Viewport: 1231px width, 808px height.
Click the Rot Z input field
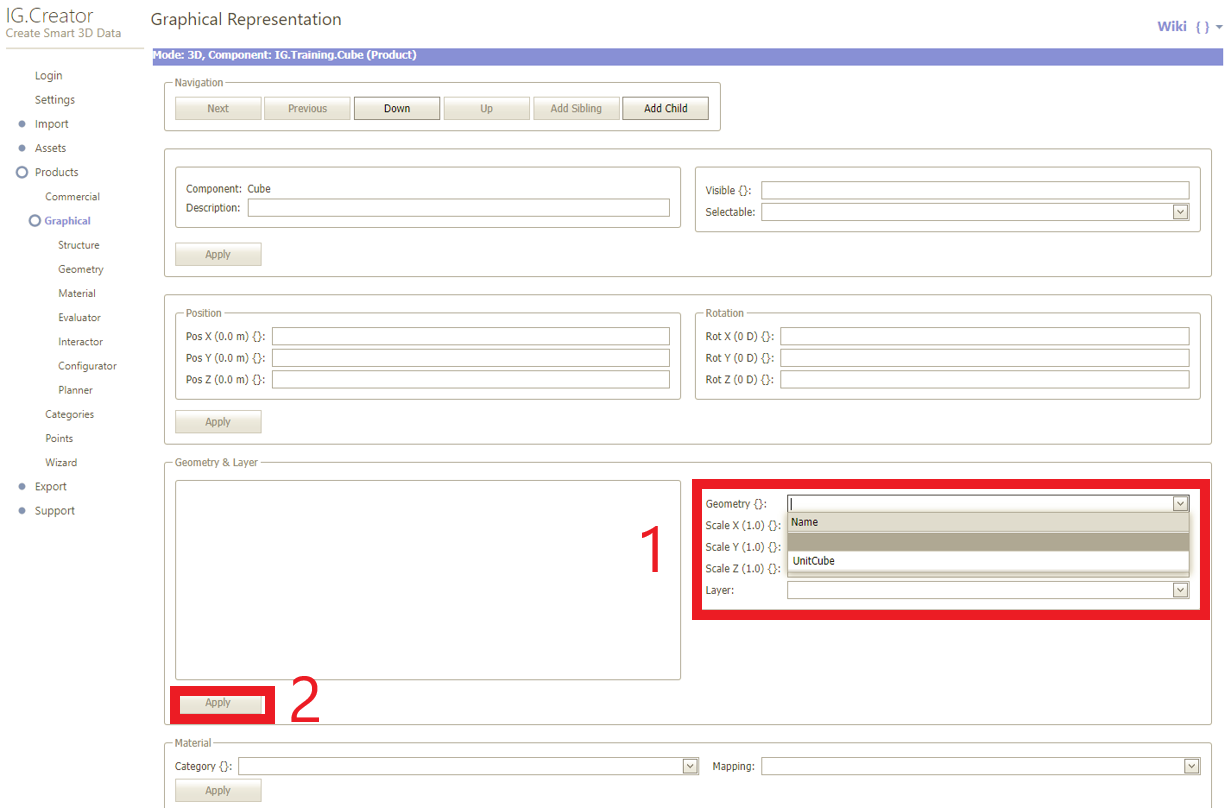click(984, 380)
